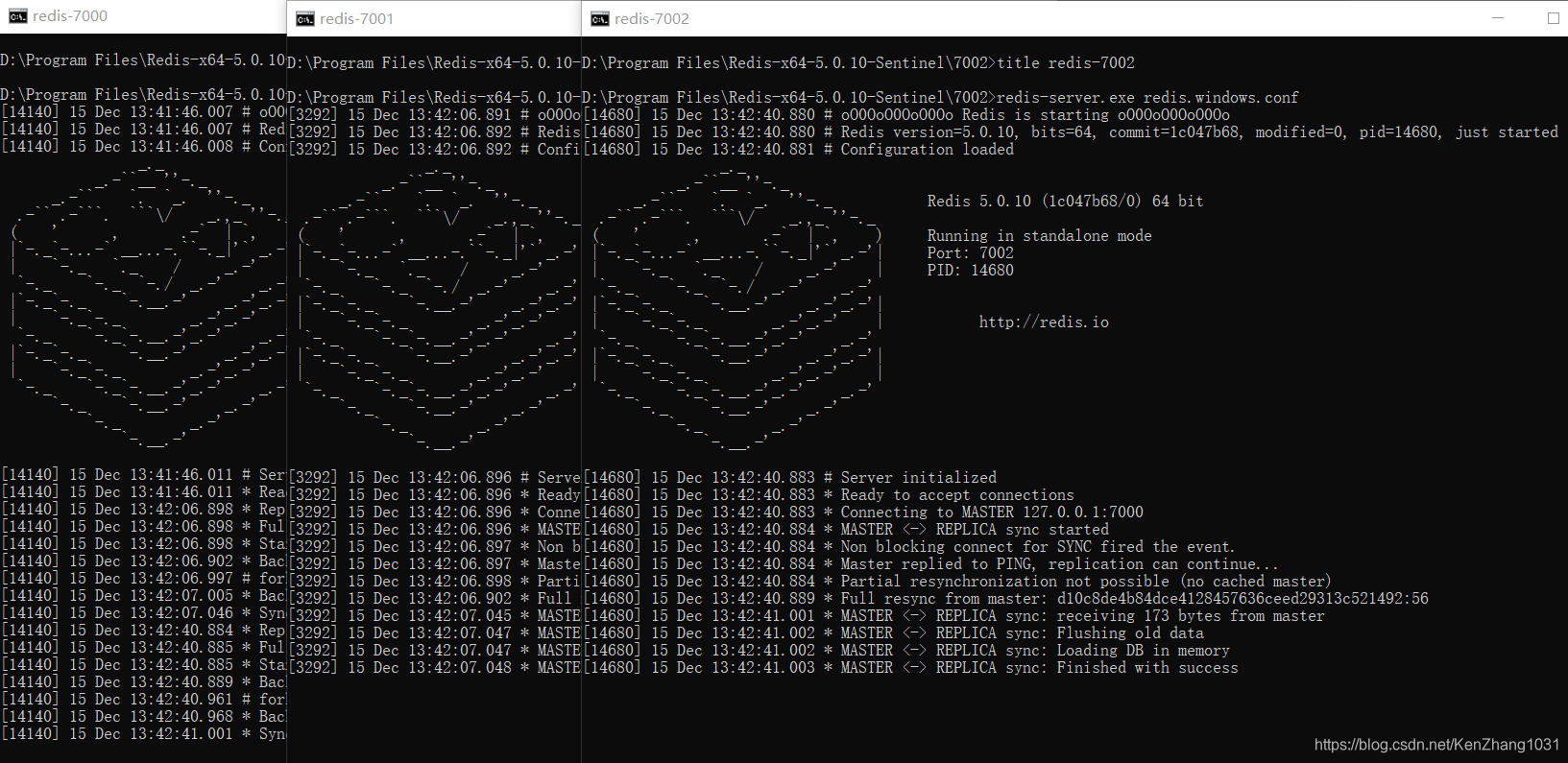Click the http://redis.io URL text
Viewport: 1568px width, 763px height.
tap(1044, 322)
